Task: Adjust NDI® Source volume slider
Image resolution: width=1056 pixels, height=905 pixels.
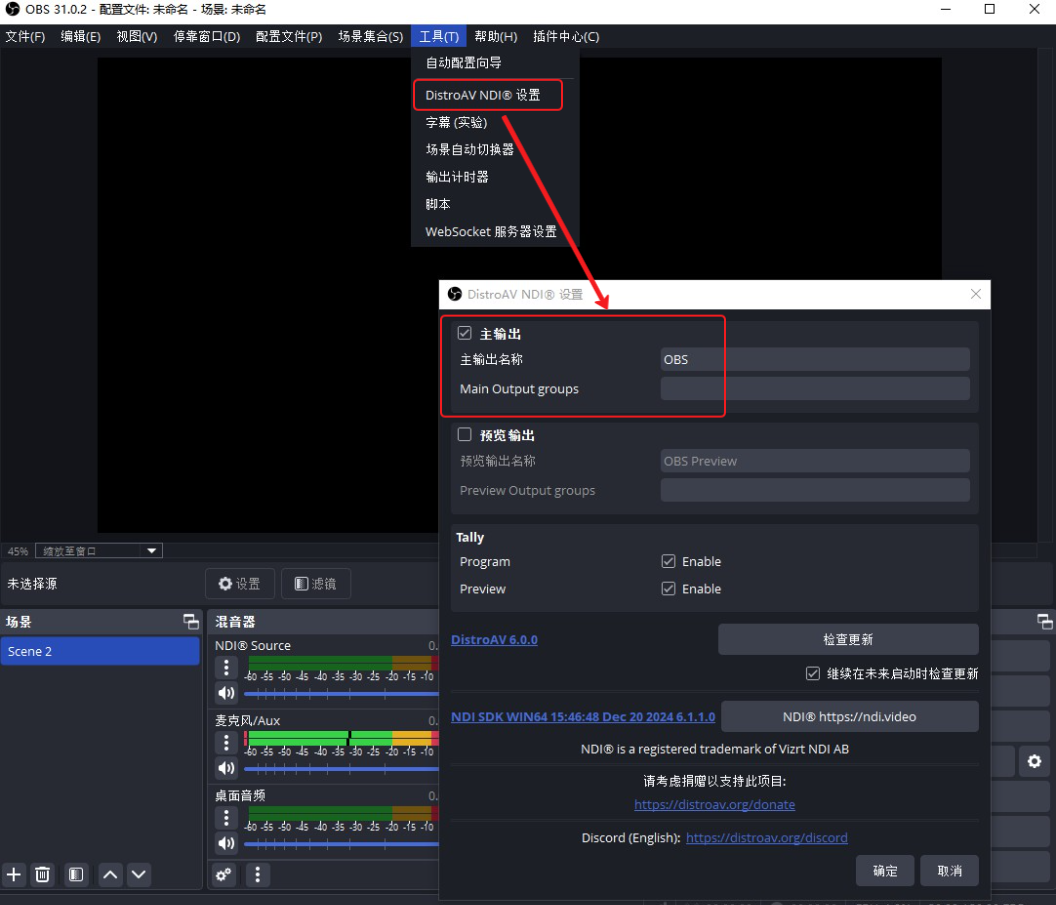Action: (x=341, y=693)
